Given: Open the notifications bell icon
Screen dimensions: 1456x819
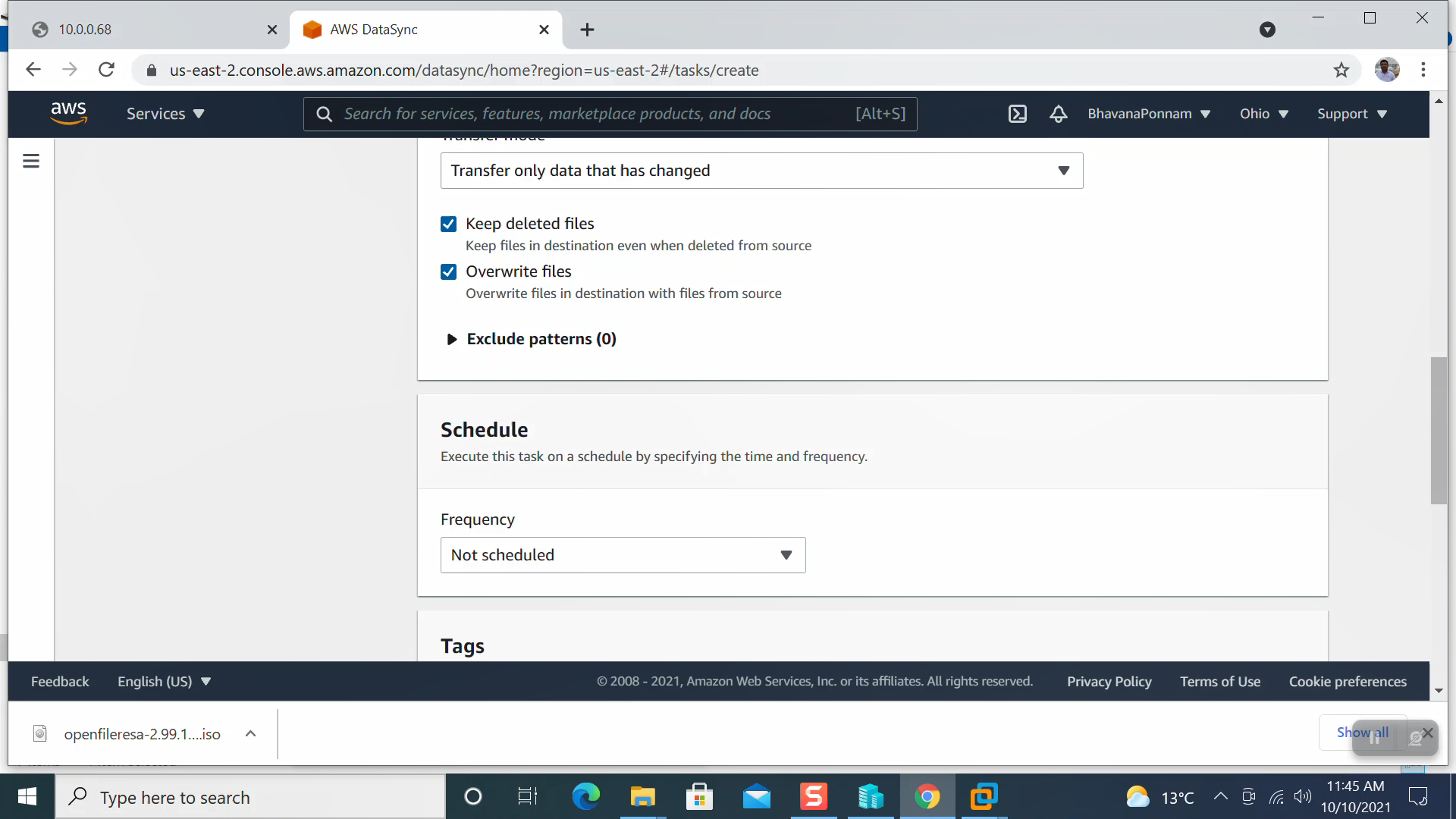Looking at the screenshot, I should (1058, 114).
